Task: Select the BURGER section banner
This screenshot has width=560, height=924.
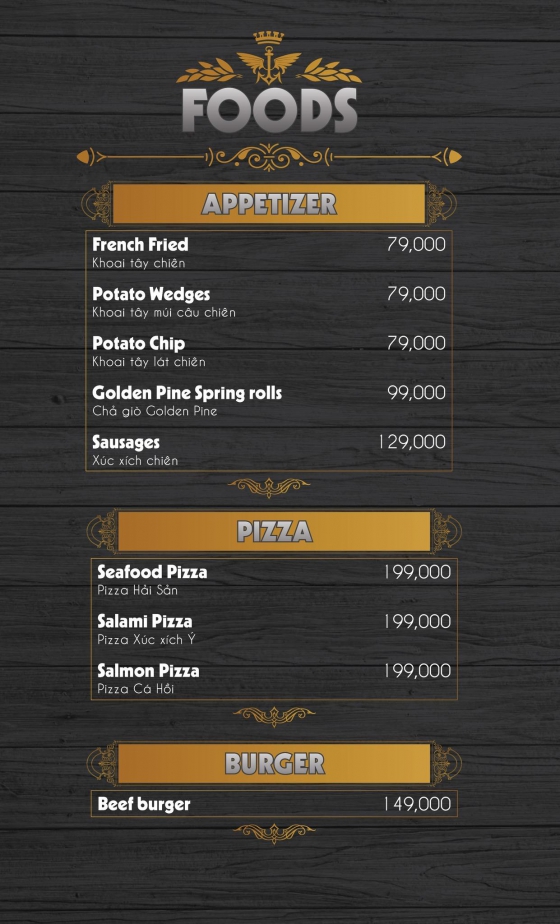Action: tap(274, 764)
